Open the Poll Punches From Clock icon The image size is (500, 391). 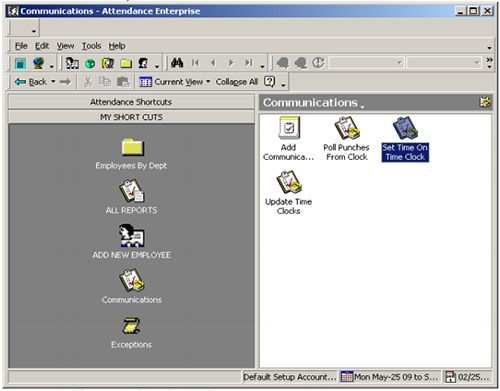[346, 139]
